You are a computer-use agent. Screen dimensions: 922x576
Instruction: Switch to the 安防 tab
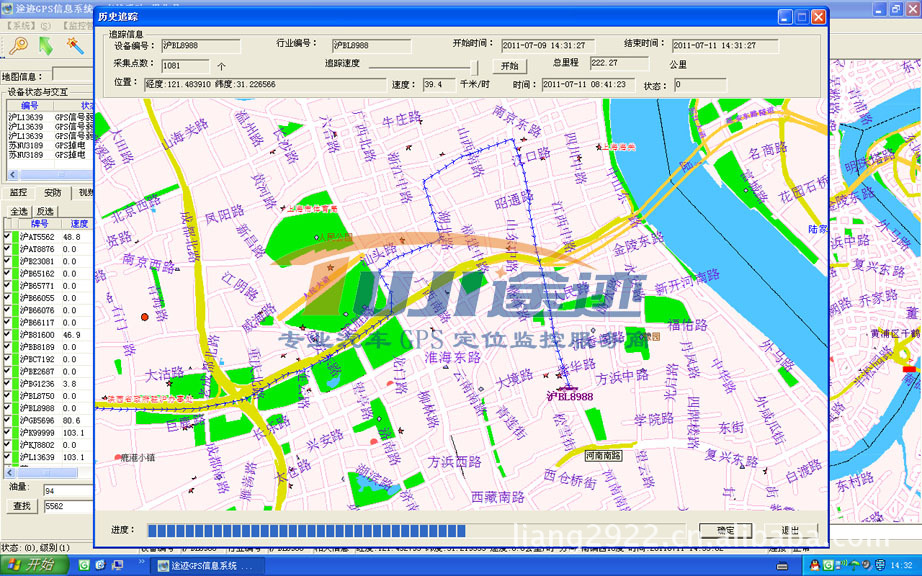52,193
